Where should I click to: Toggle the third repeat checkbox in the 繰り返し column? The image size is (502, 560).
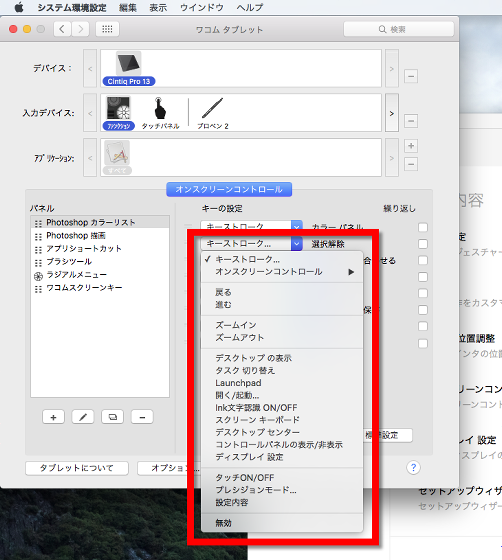pos(423,260)
